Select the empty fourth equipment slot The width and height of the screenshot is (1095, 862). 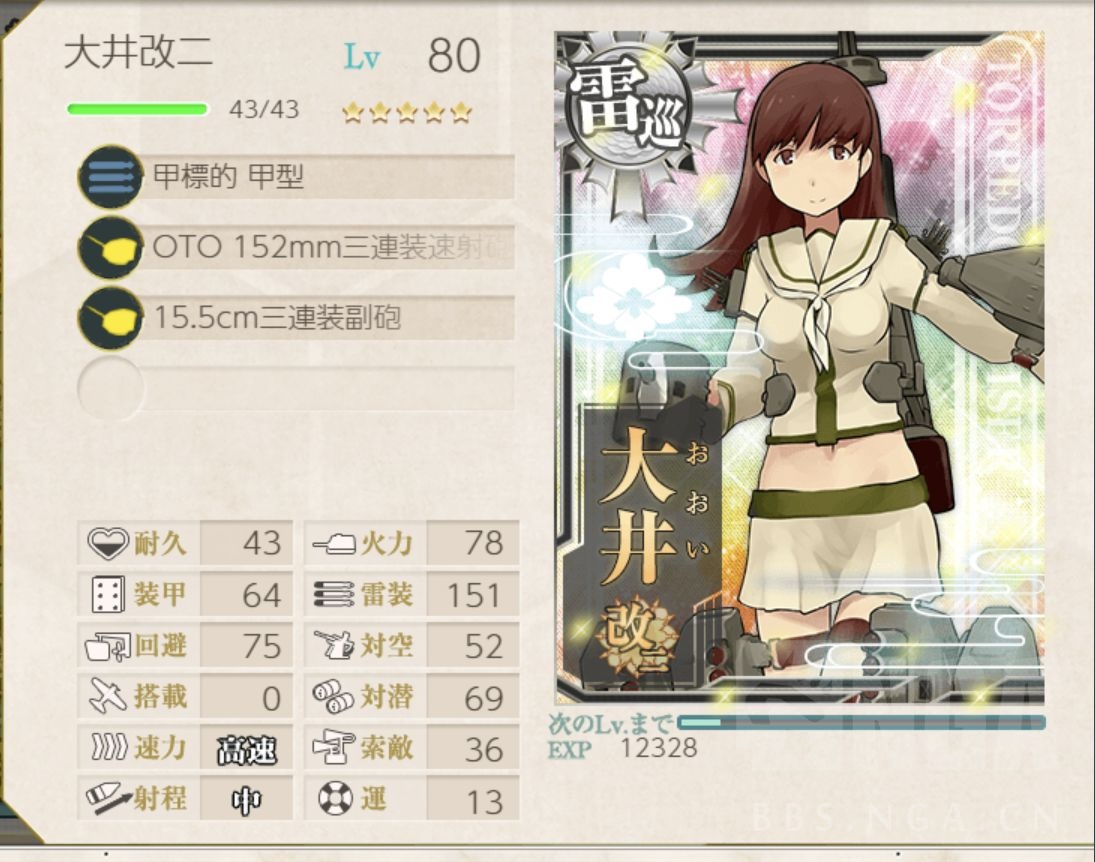(297, 388)
